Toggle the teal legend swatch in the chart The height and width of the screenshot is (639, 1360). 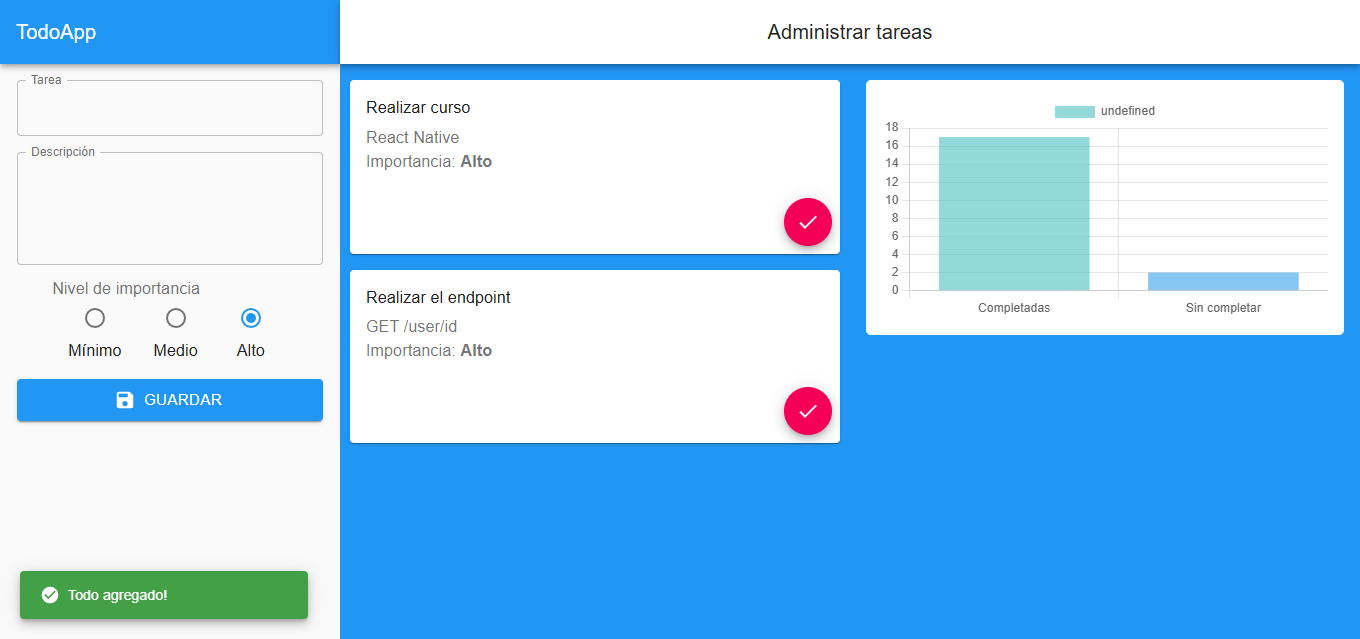pyautogui.click(x=1074, y=111)
